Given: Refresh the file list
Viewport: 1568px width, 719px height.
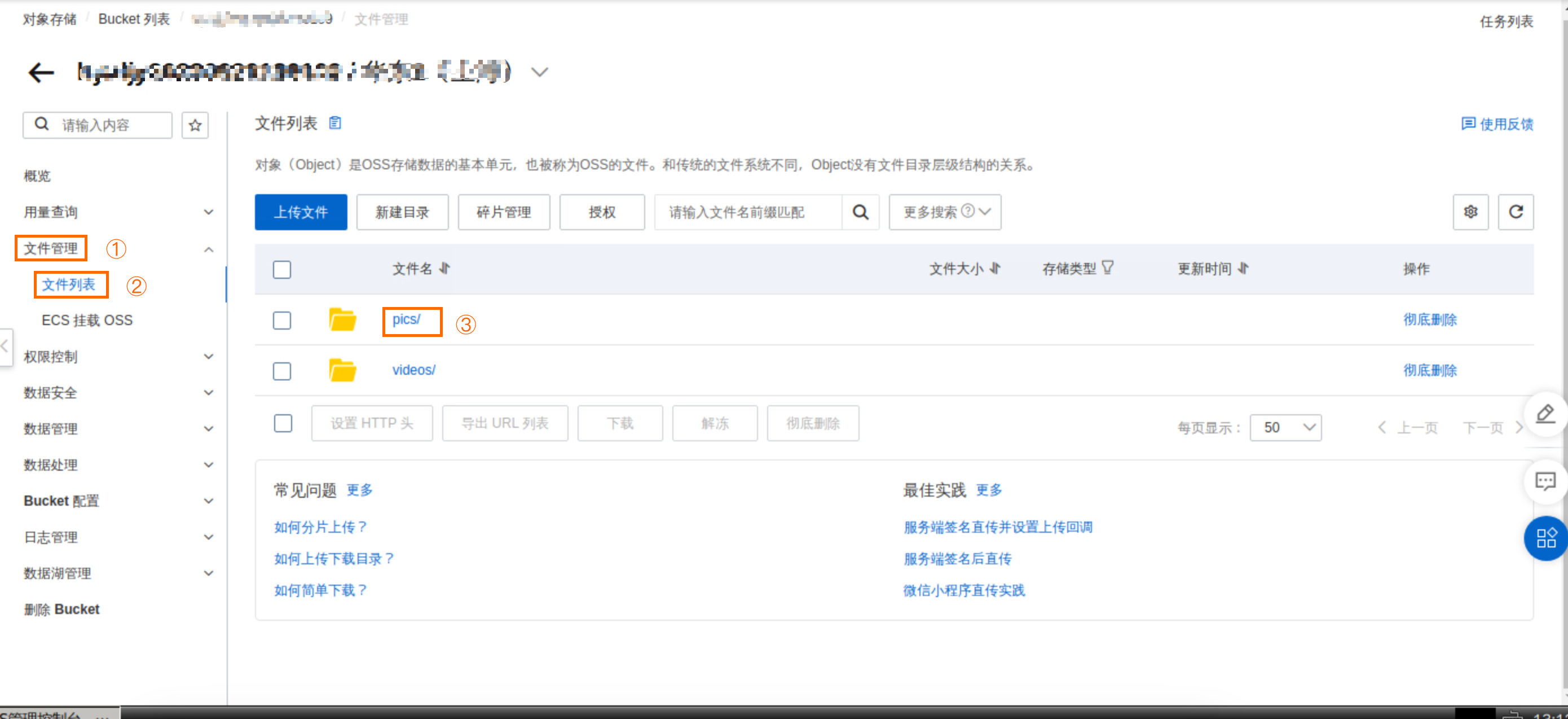Looking at the screenshot, I should coord(1515,212).
